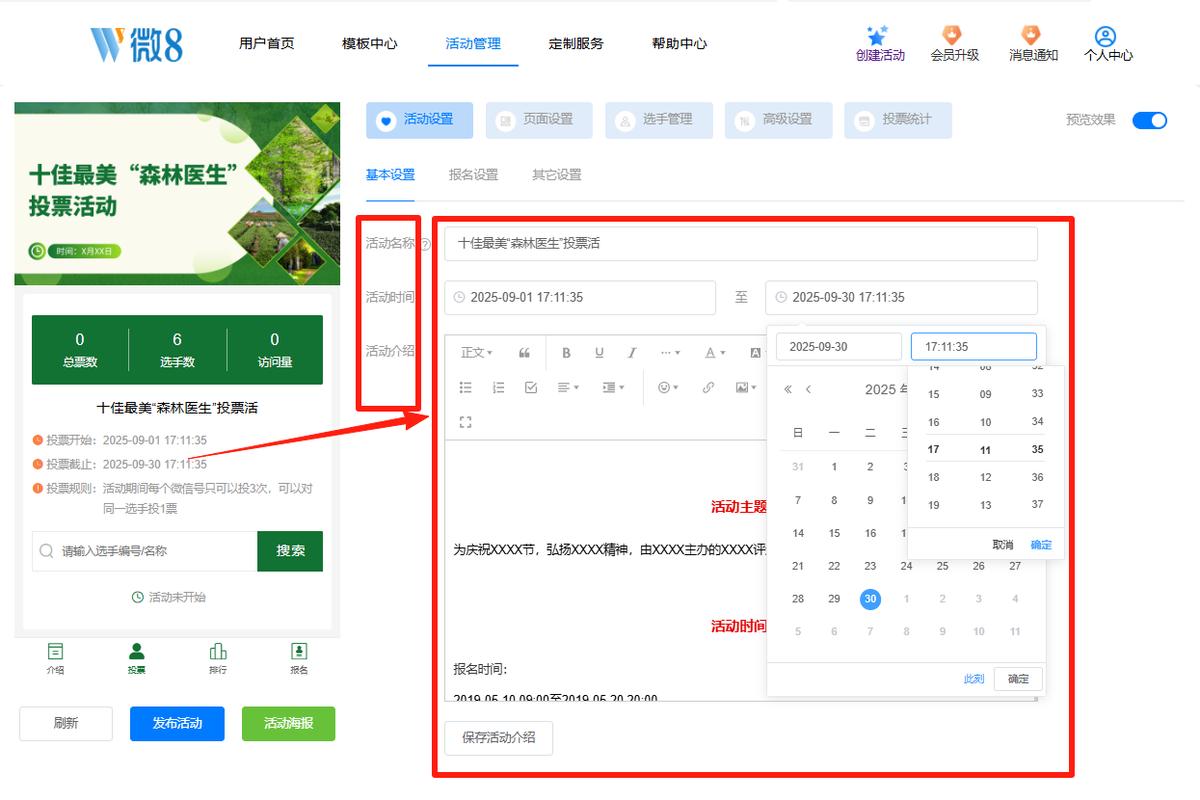Open the insert image dropdown

745,388
